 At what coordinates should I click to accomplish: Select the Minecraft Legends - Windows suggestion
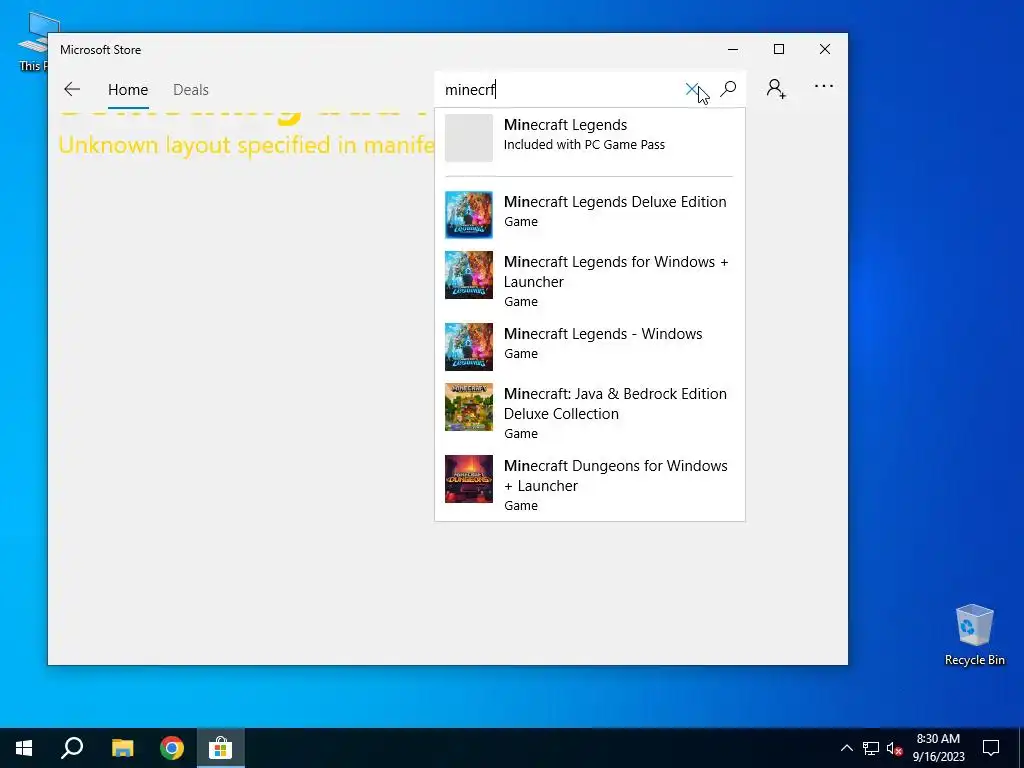(x=590, y=346)
